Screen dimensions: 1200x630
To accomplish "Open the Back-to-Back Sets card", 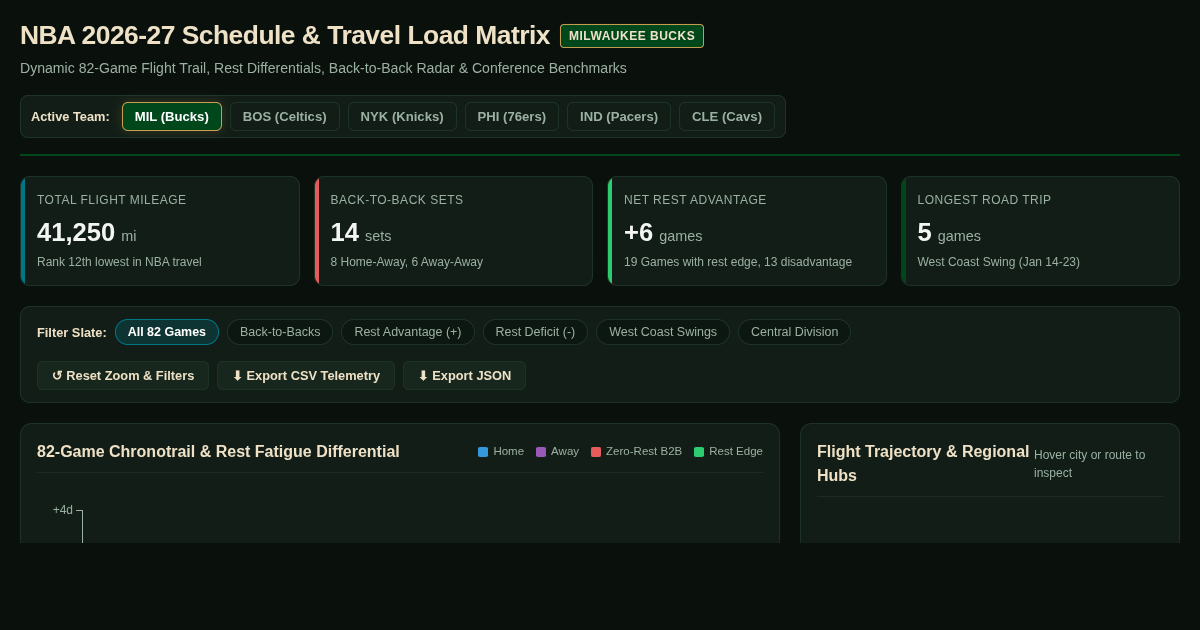I will point(453,231).
